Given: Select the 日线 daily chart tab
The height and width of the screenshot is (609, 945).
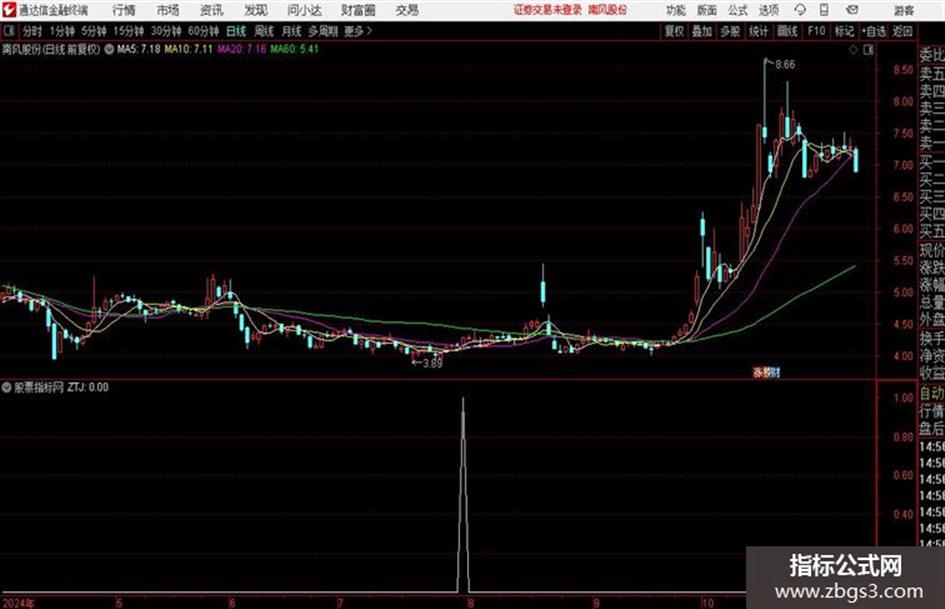Looking at the screenshot, I should [236, 31].
